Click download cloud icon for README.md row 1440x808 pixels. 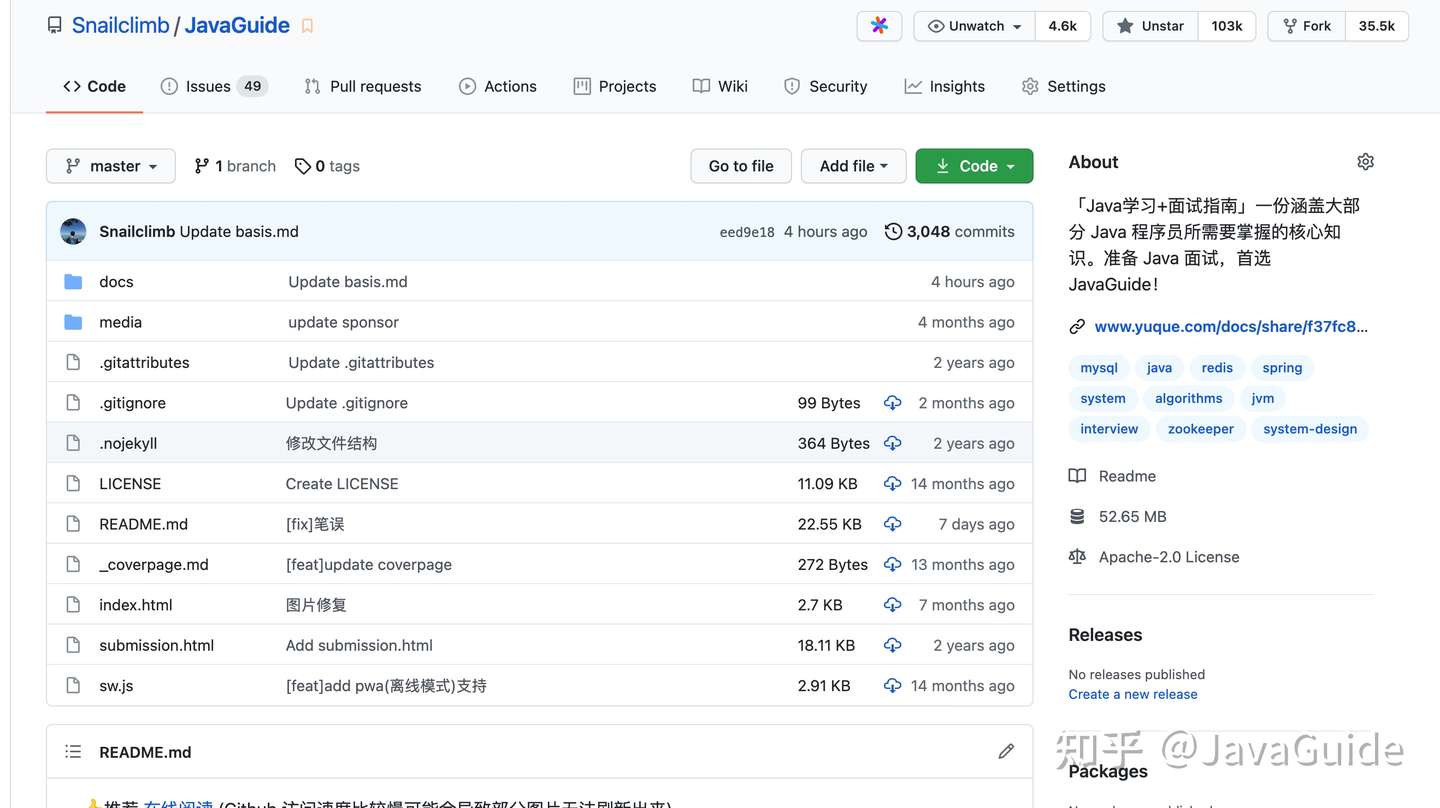892,524
